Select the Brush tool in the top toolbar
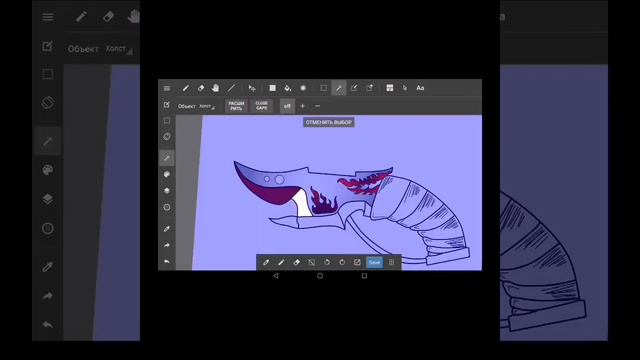Viewport: 640px width, 360px height. point(186,88)
